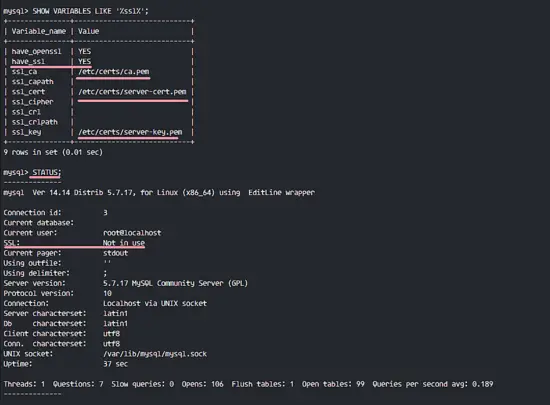
Task: Select the /etc/certs/server-key.pem path
Action: point(130,132)
